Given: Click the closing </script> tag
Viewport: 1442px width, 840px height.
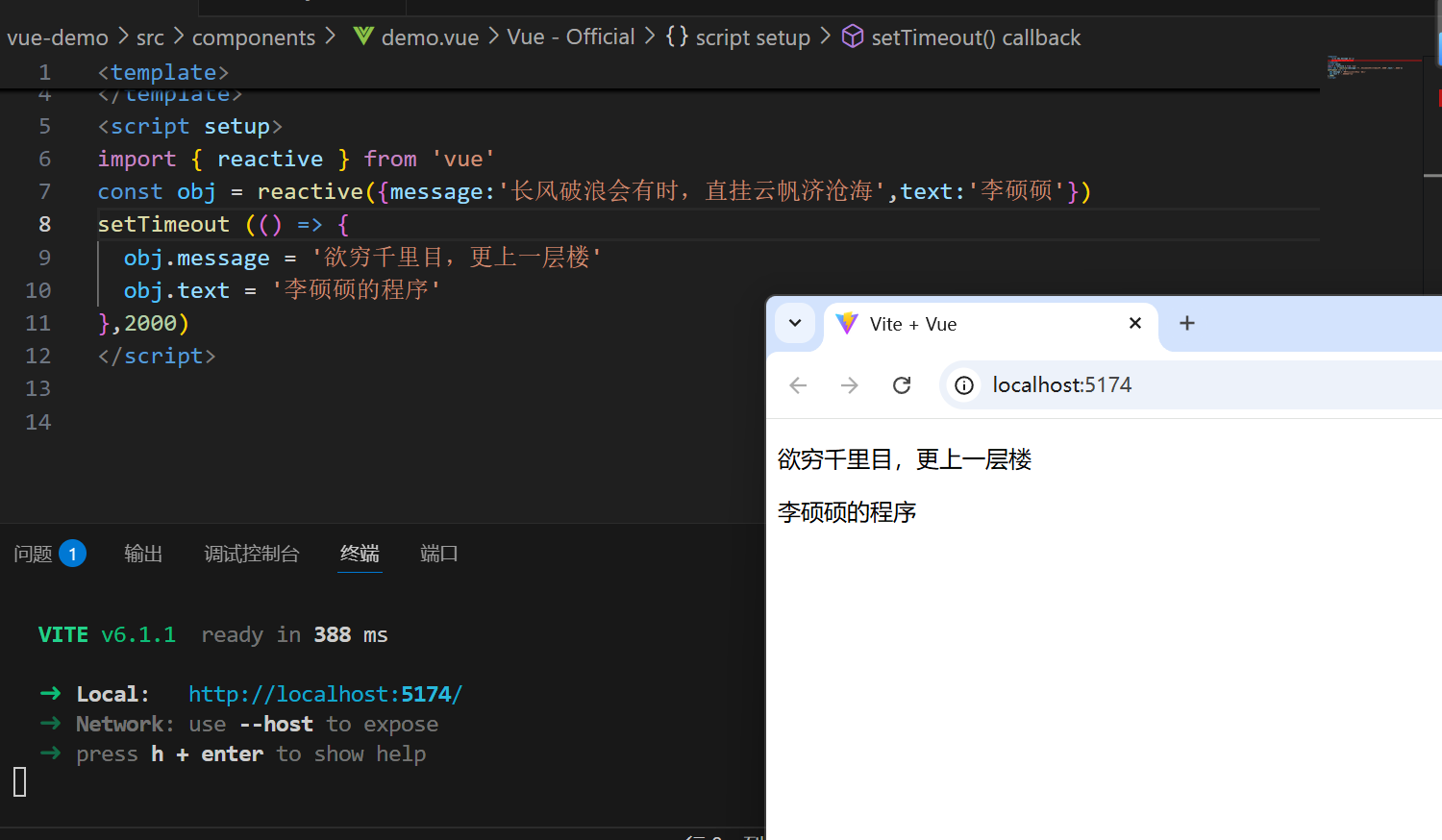Looking at the screenshot, I should tap(157, 356).
